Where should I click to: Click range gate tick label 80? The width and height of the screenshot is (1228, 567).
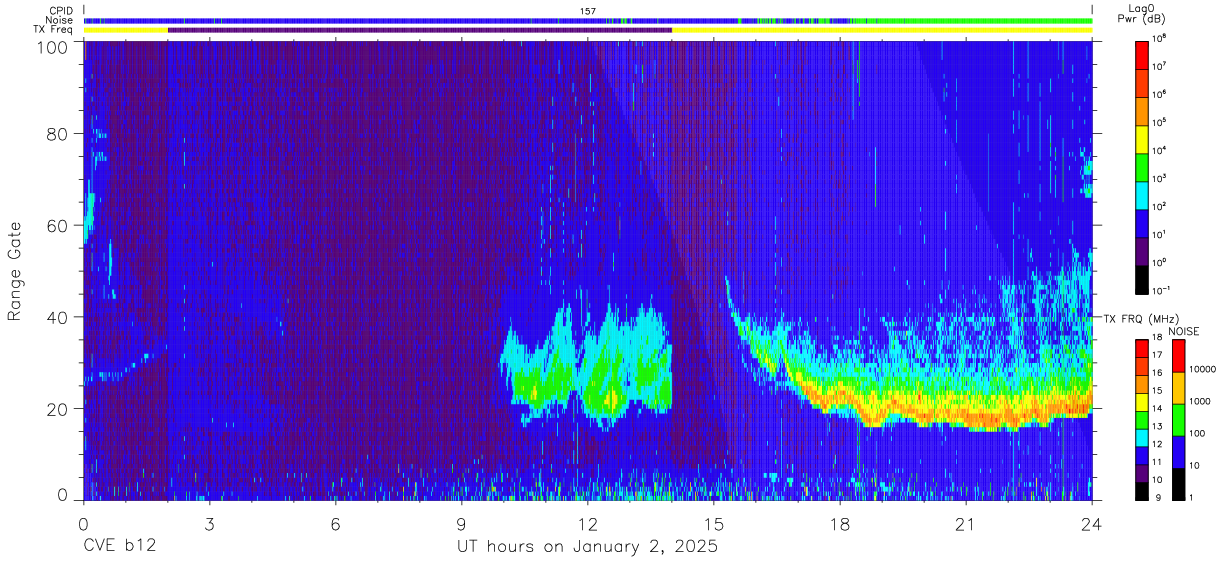point(57,134)
